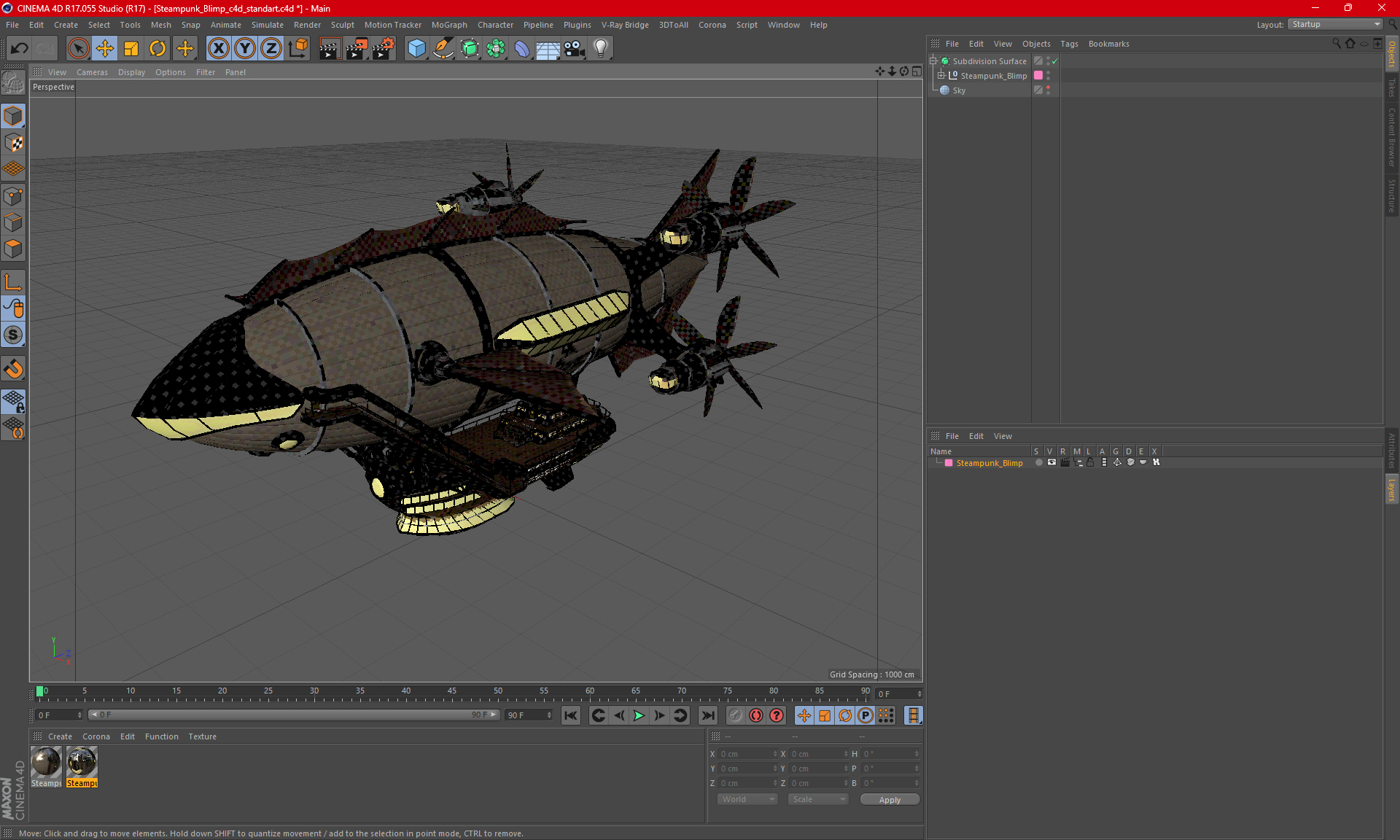This screenshot has width=1400, height=840.
Task: Toggle layer solo dot for Steampunk_Blimp
Action: pyautogui.click(x=1038, y=463)
